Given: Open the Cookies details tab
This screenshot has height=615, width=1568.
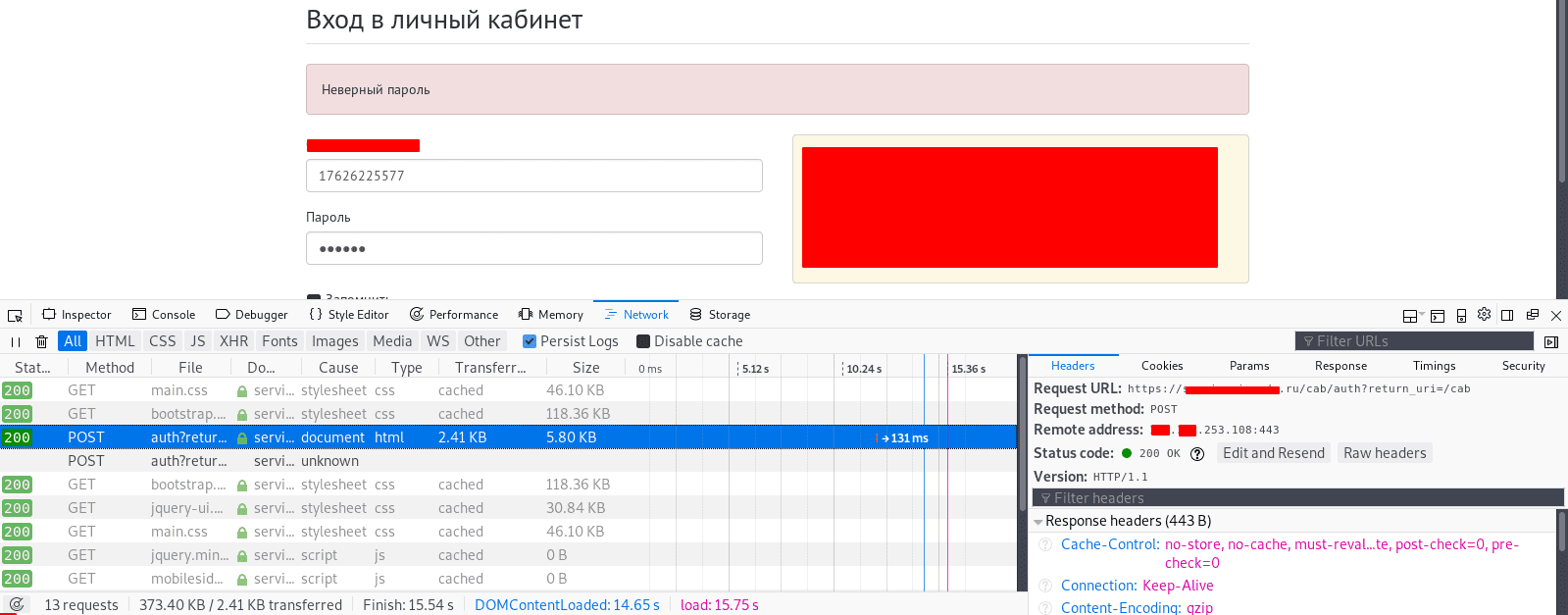Looking at the screenshot, I should (x=1161, y=366).
